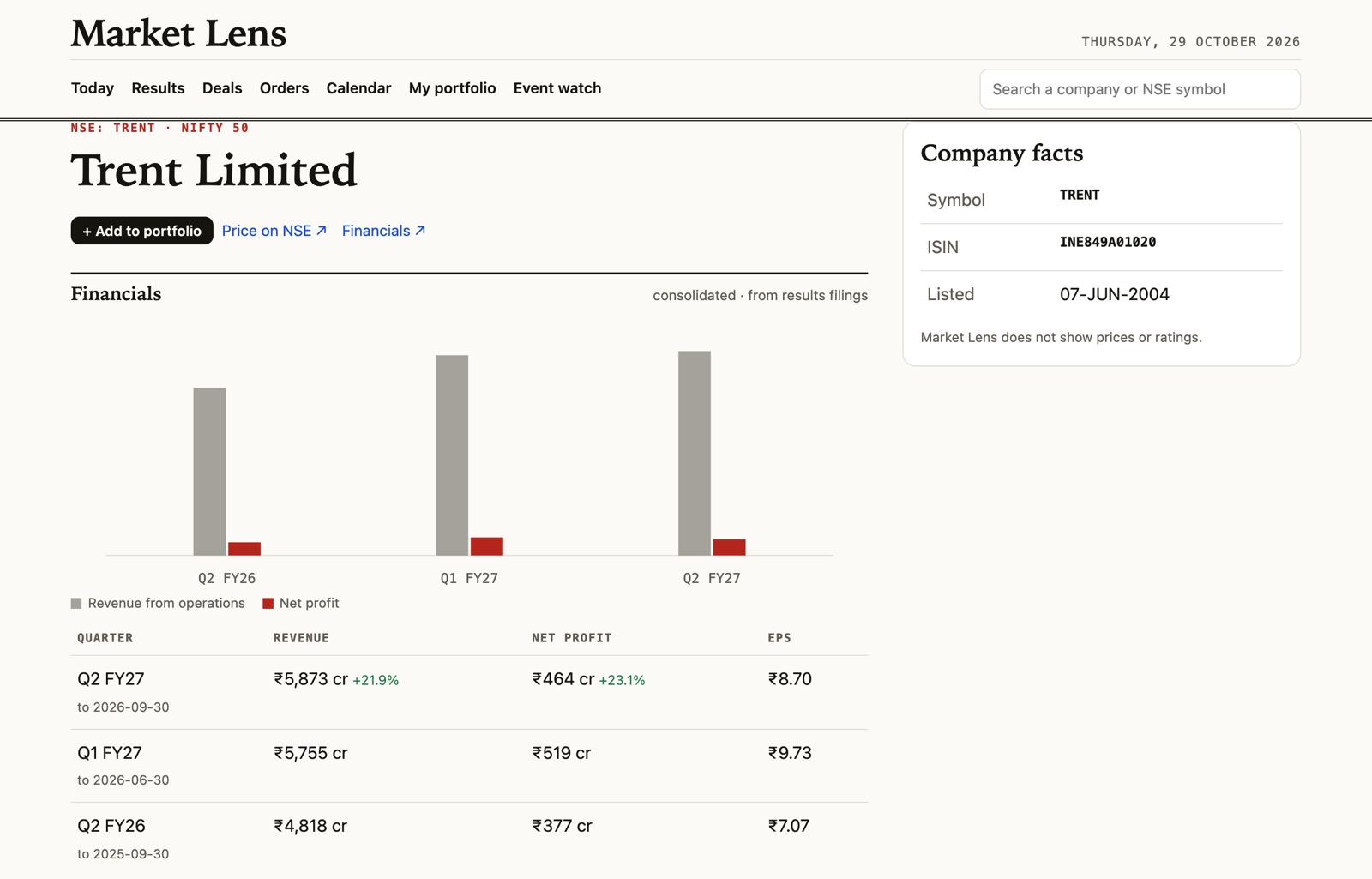Open Event watch nav item

[557, 88]
